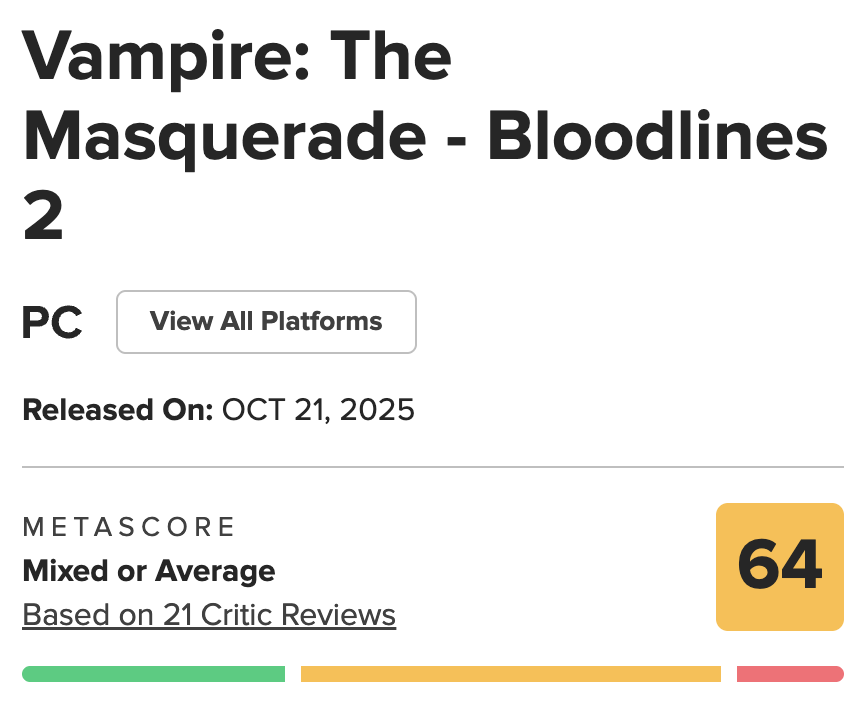
Task: Select the green positive reviews bar segment
Action: coord(153,674)
